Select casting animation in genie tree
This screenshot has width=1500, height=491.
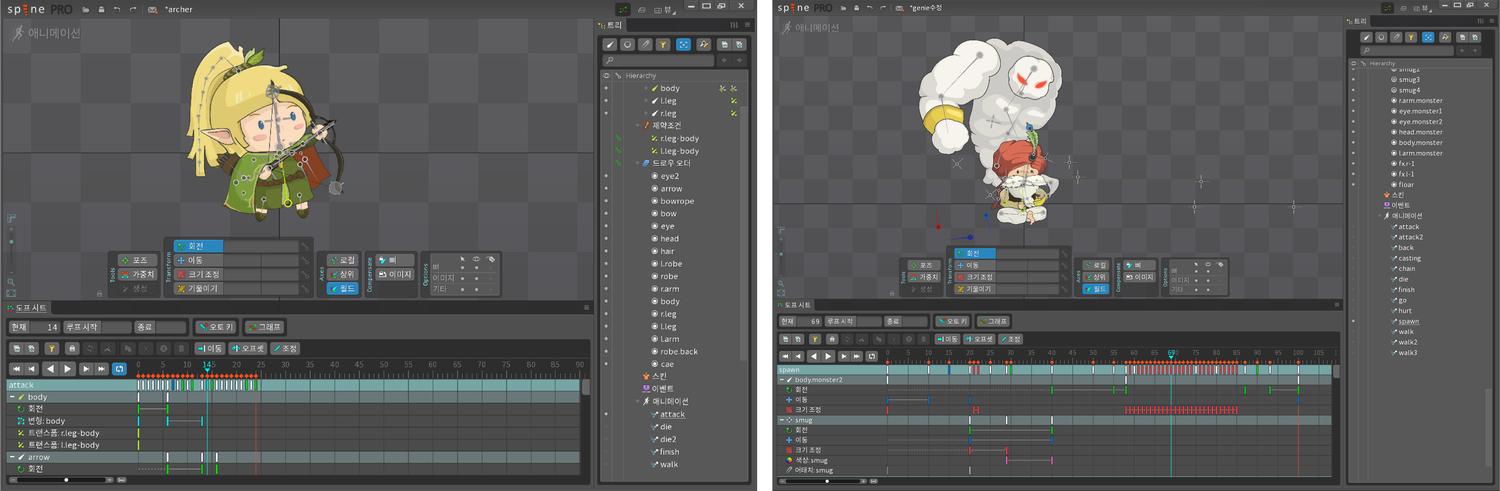[1409, 258]
